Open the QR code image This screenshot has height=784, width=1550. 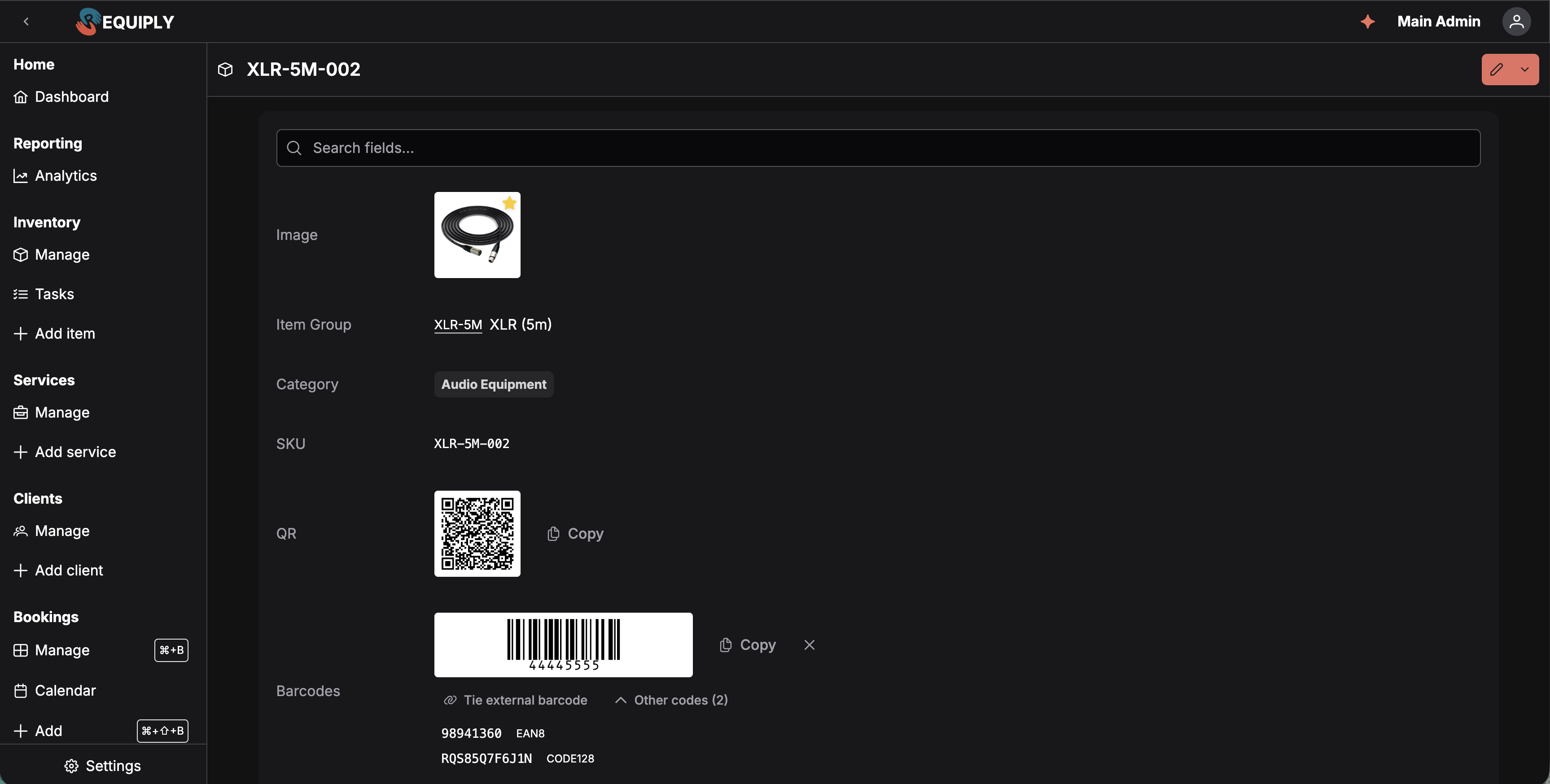click(477, 533)
